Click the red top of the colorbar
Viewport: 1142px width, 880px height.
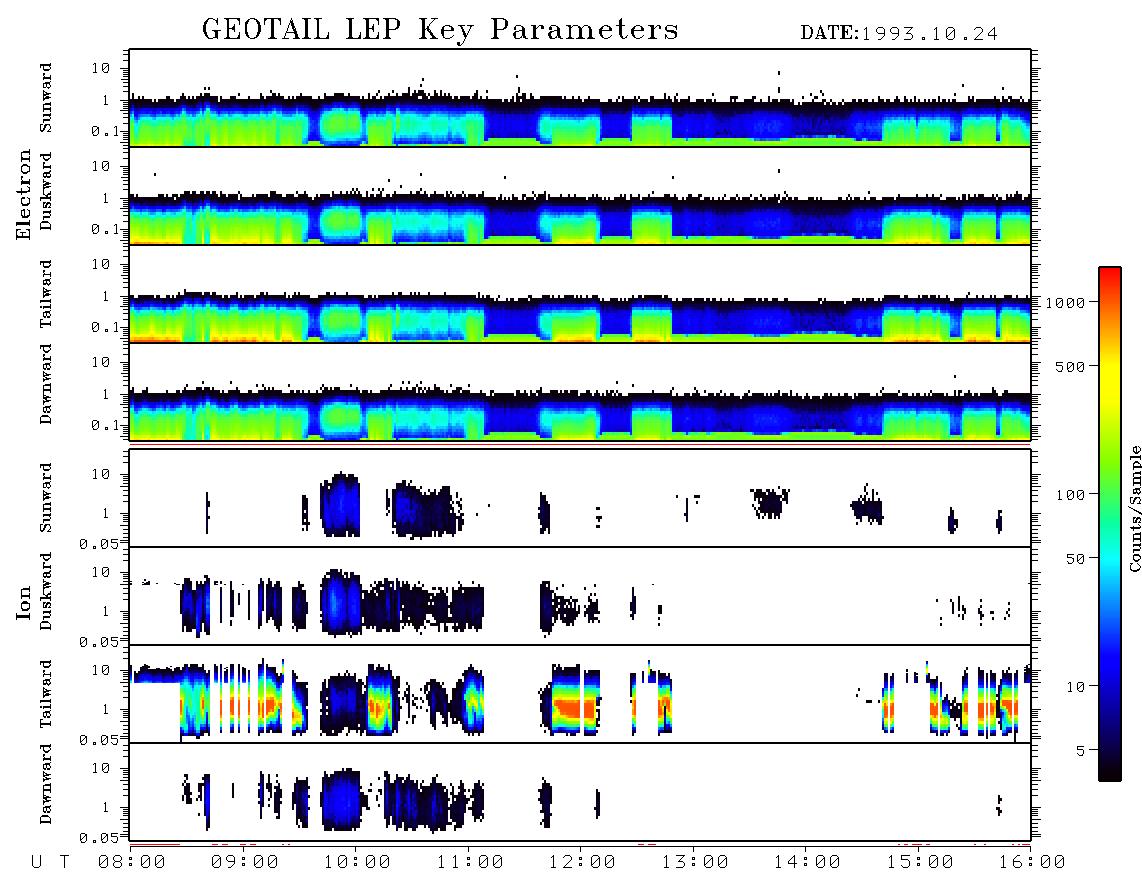coord(1110,277)
